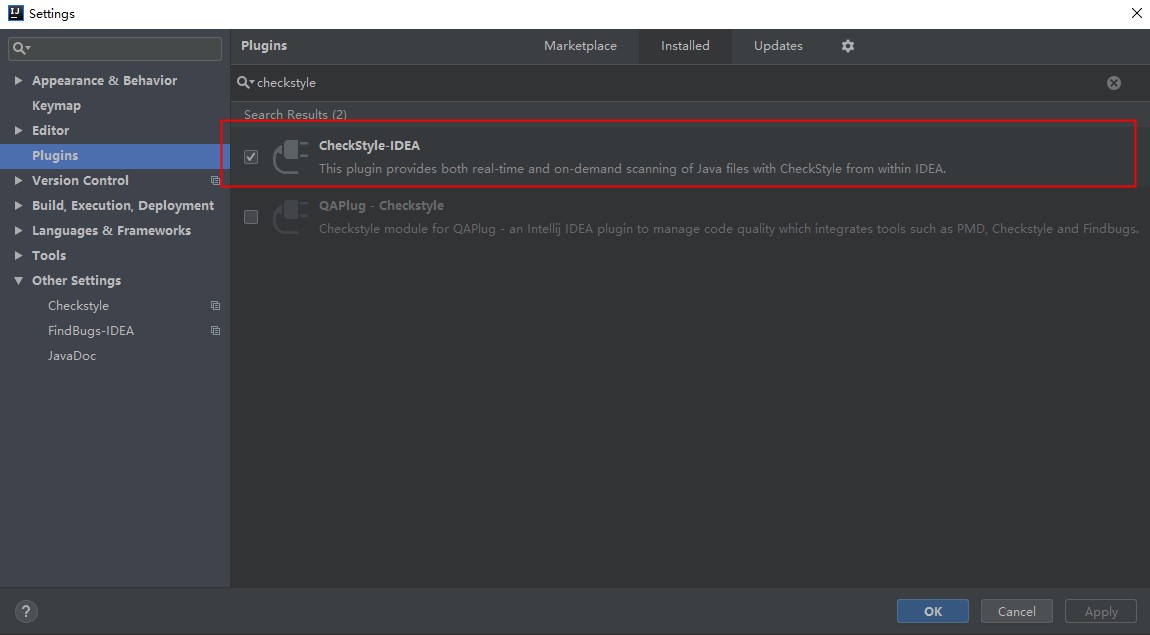Click the CheckStyle-IDEA plugin plug icon
This screenshot has width=1150, height=635.
click(290, 157)
